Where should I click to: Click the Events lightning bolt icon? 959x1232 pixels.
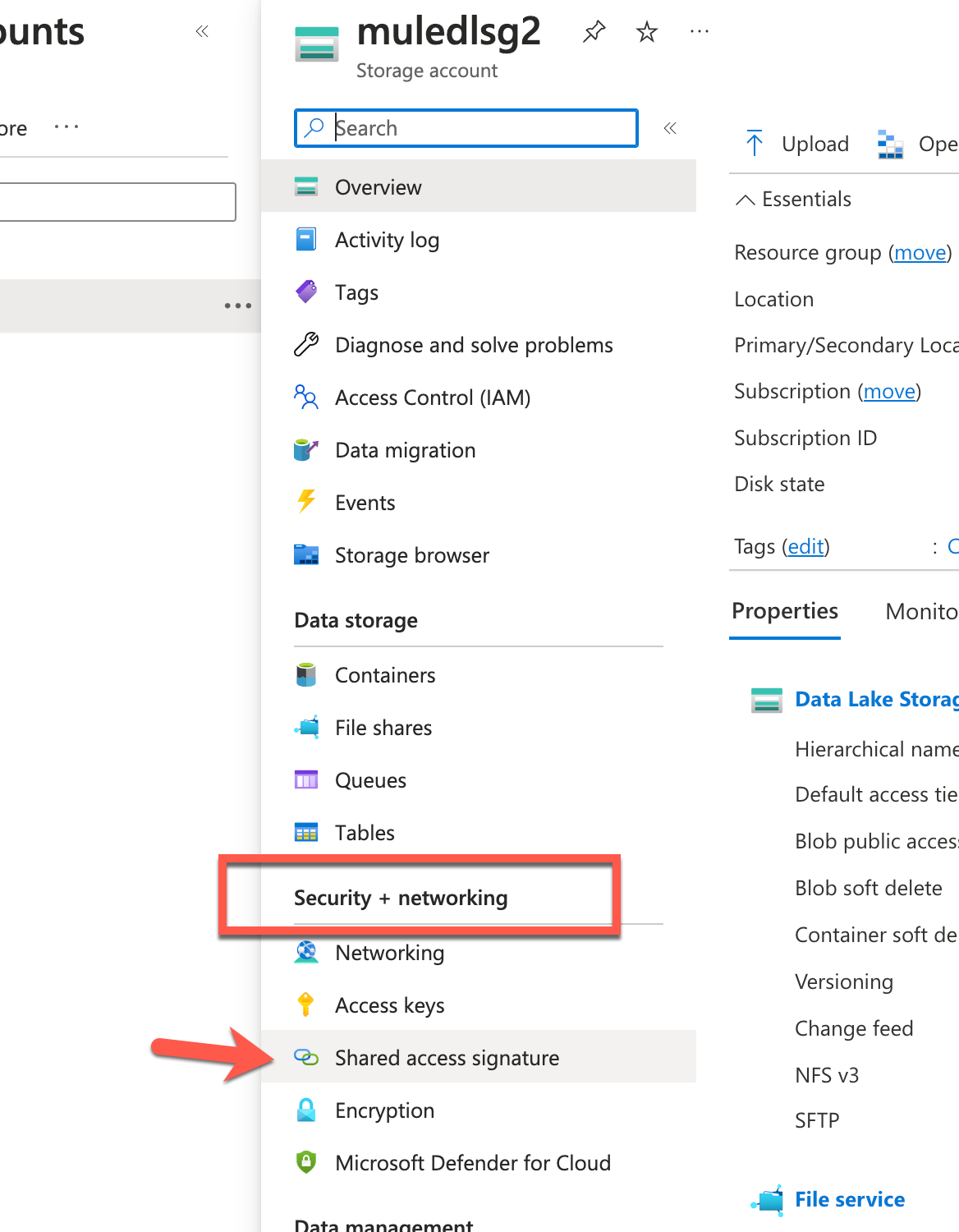(306, 502)
